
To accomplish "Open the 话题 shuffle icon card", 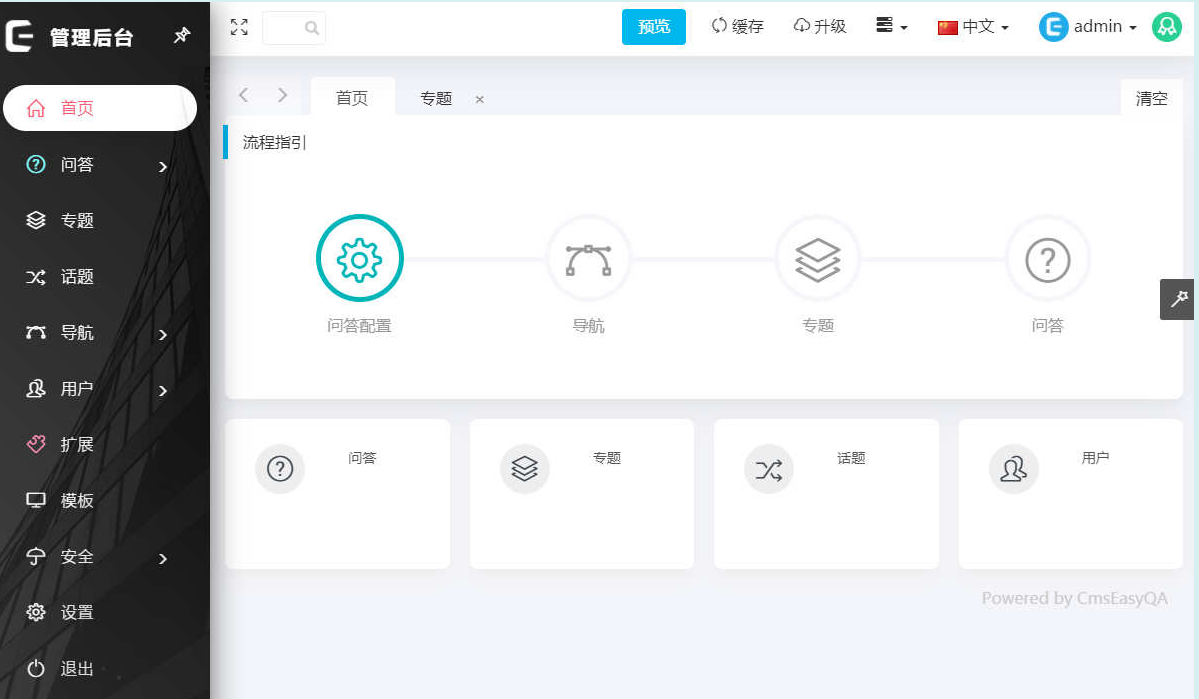I will pyautogui.click(x=768, y=468).
